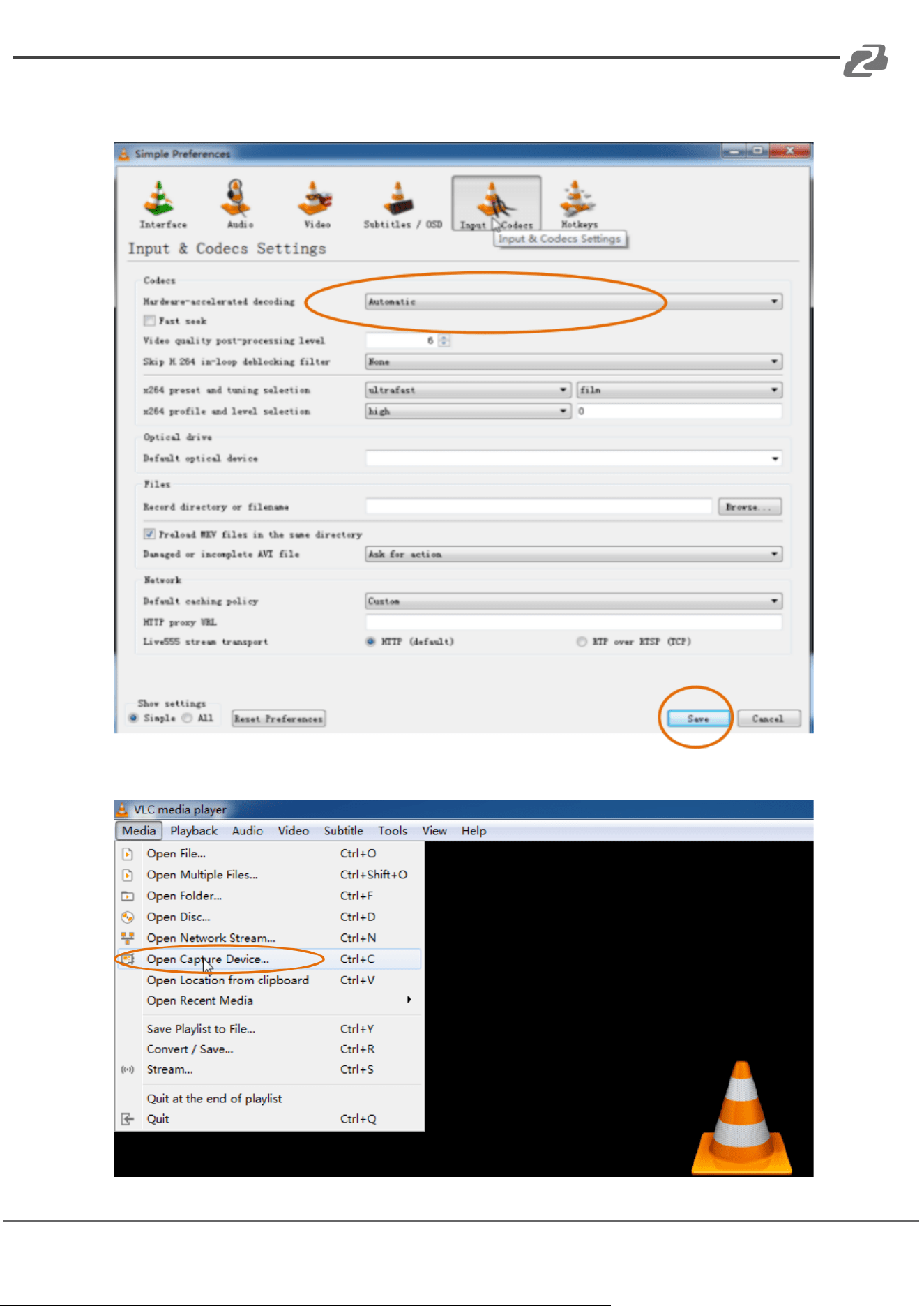This screenshot has width=924, height=1306.
Task: Select HTTP (default) stream transport
Action: point(371,642)
